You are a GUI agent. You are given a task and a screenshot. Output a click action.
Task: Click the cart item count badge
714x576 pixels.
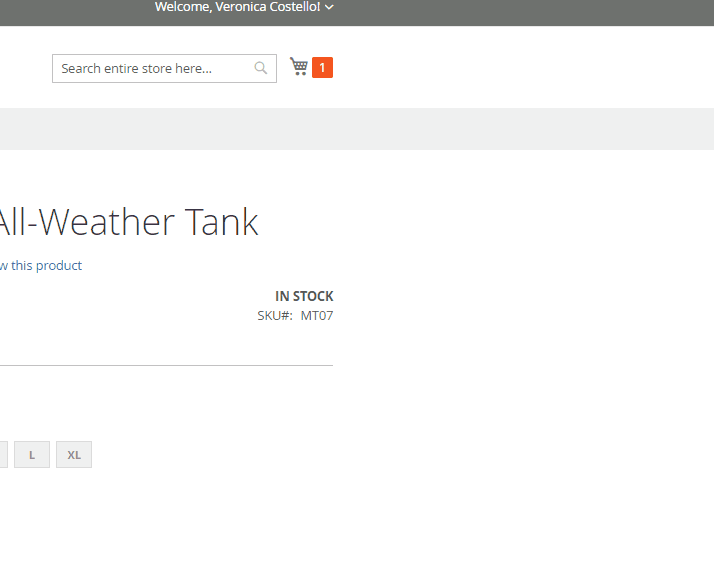click(322, 67)
